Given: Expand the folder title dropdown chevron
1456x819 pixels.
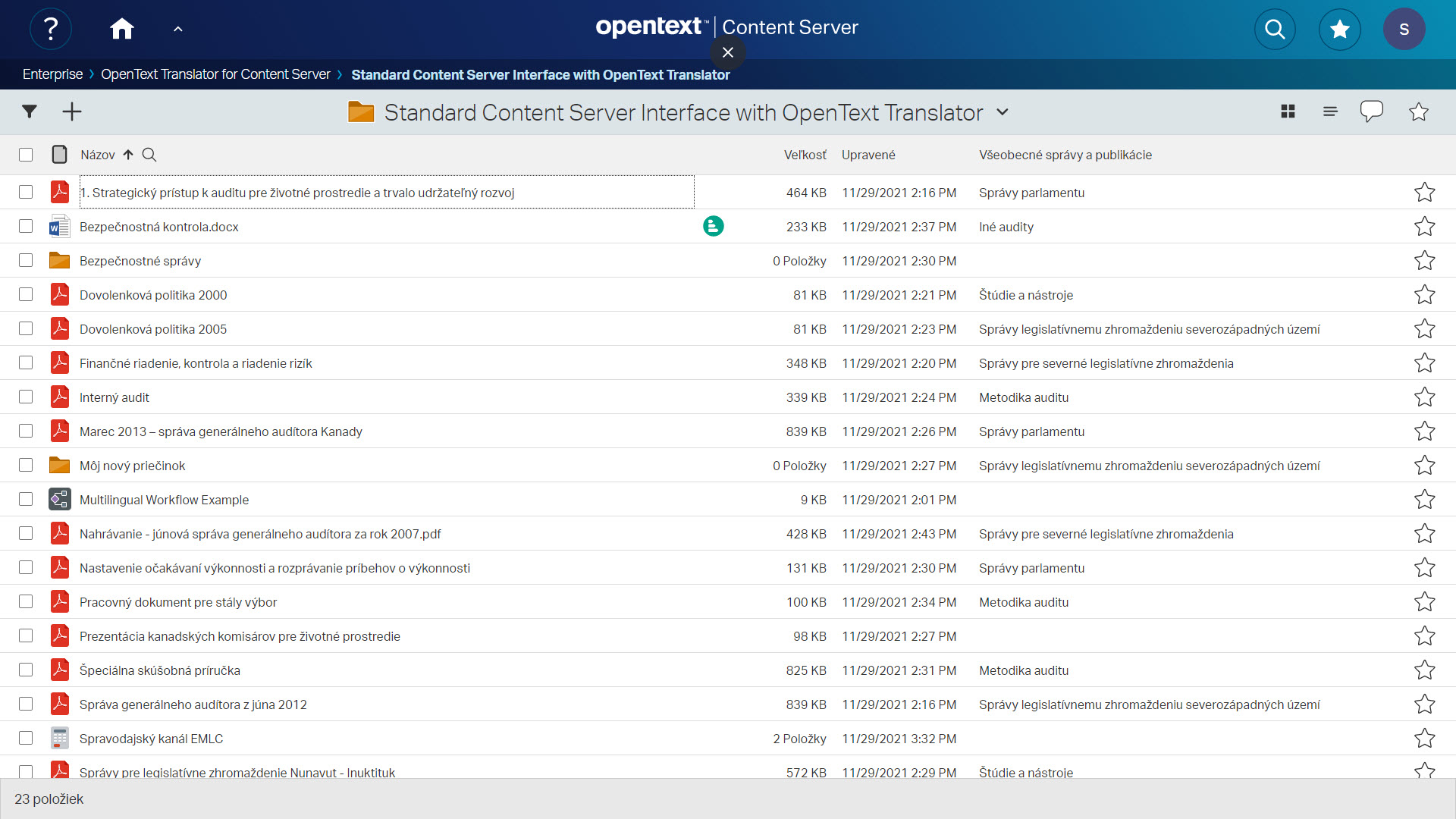Looking at the screenshot, I should [x=1003, y=112].
